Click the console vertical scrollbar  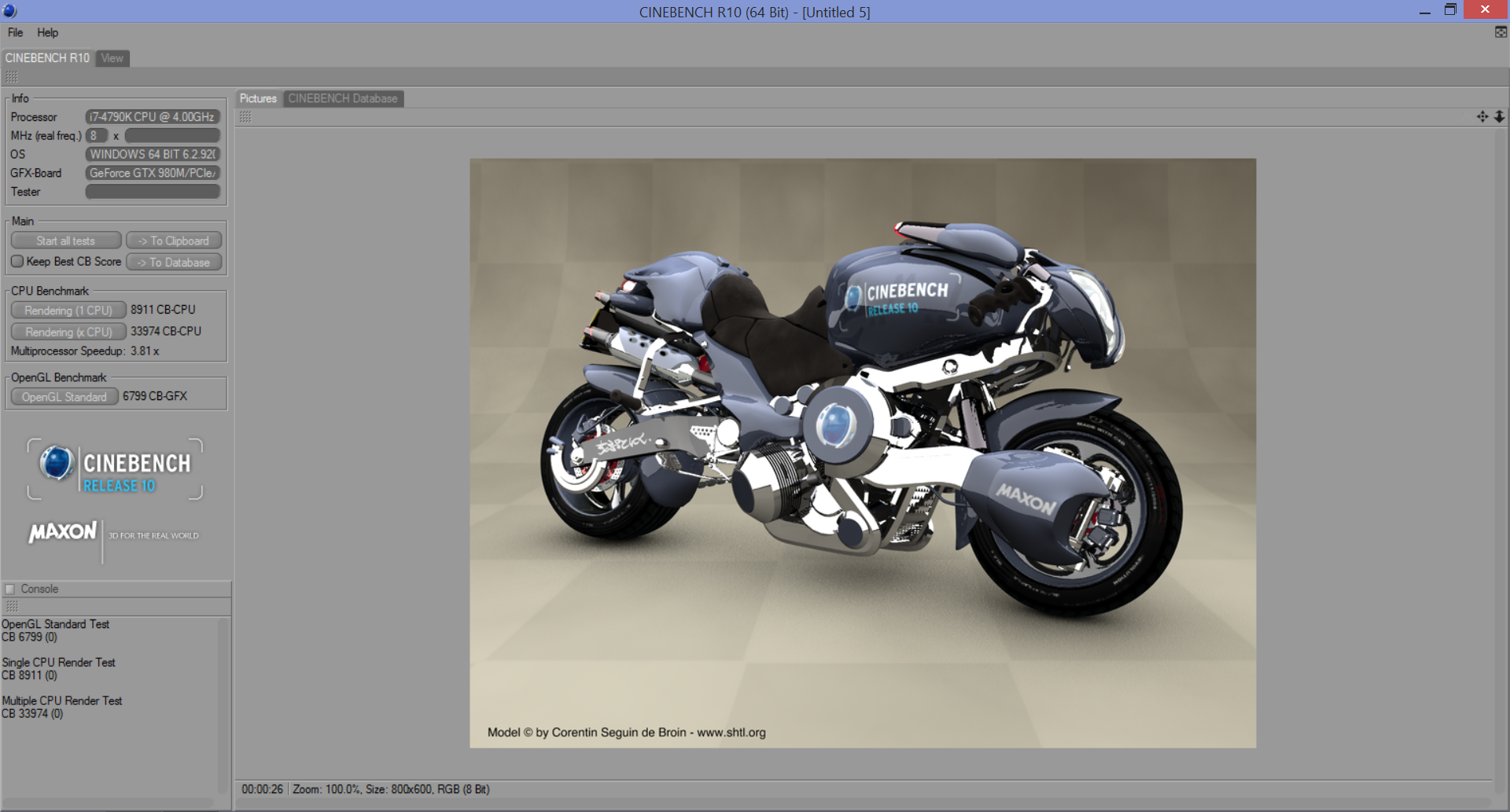coord(224,706)
